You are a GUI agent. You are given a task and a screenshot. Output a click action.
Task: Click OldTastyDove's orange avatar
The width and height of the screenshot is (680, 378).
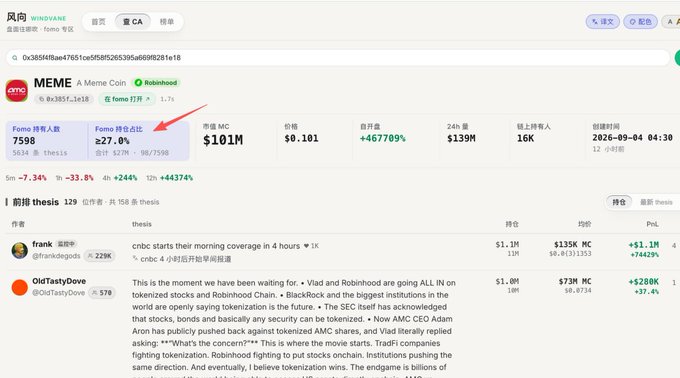coord(20,287)
